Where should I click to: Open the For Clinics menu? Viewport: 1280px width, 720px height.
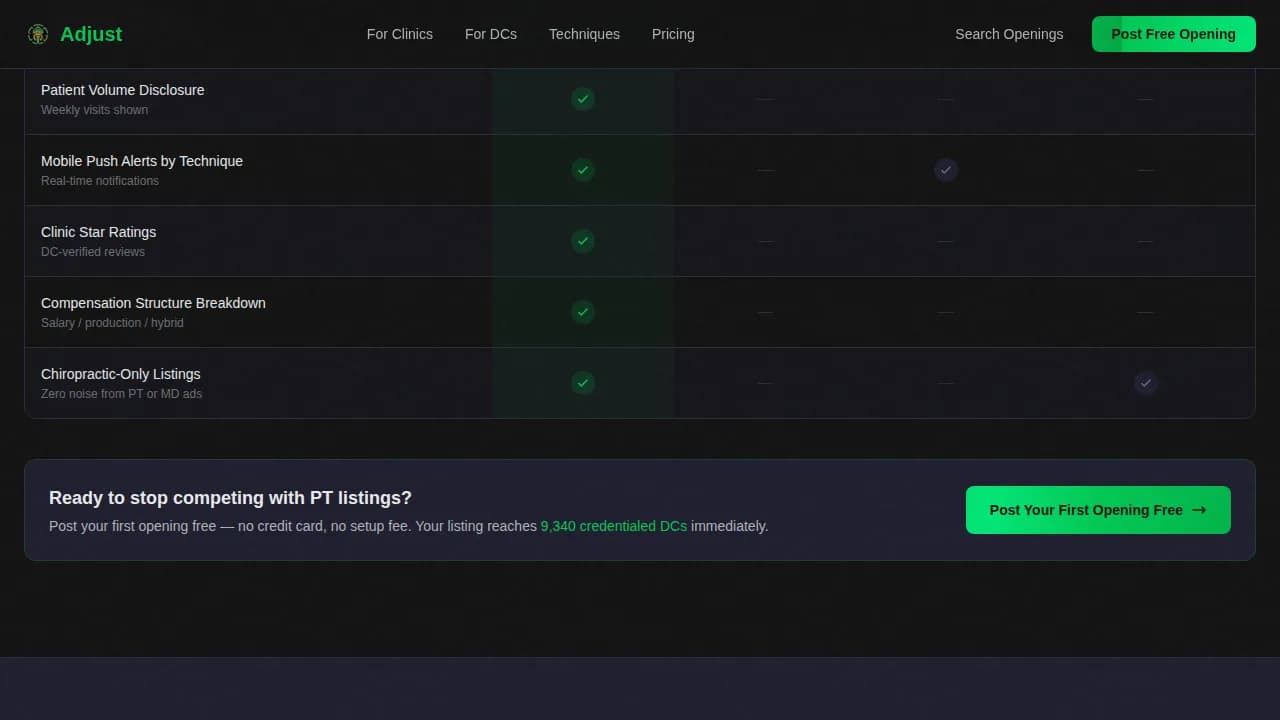click(x=400, y=34)
